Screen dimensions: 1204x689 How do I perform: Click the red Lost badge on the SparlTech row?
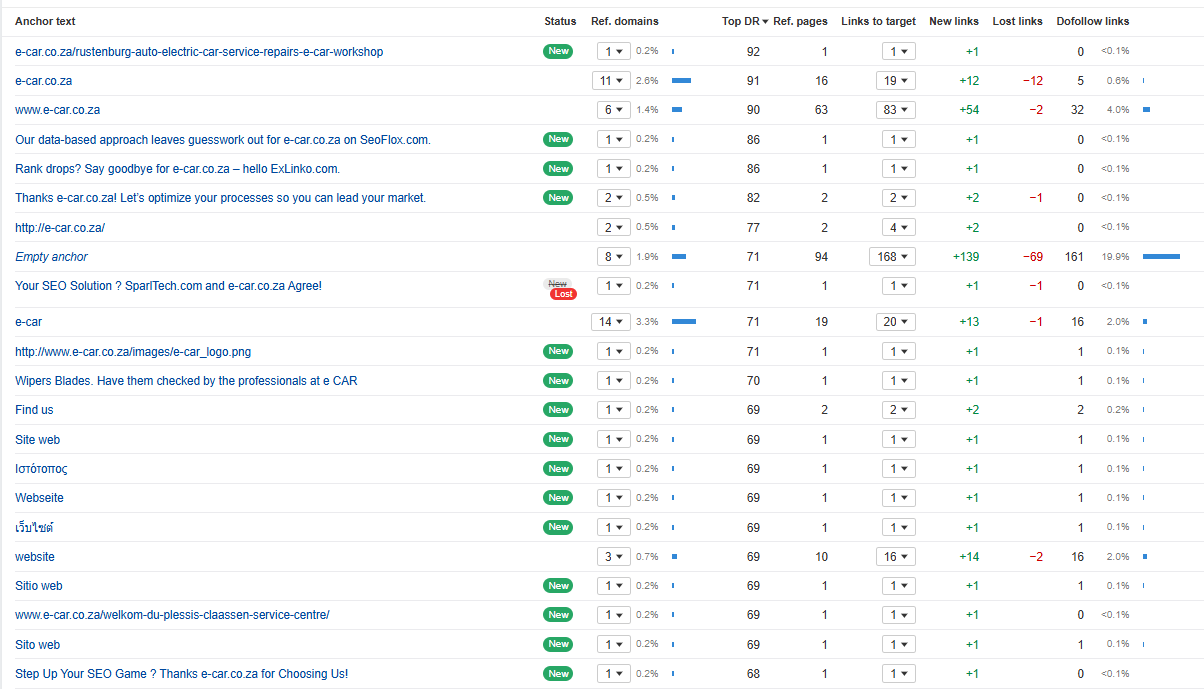[563, 294]
